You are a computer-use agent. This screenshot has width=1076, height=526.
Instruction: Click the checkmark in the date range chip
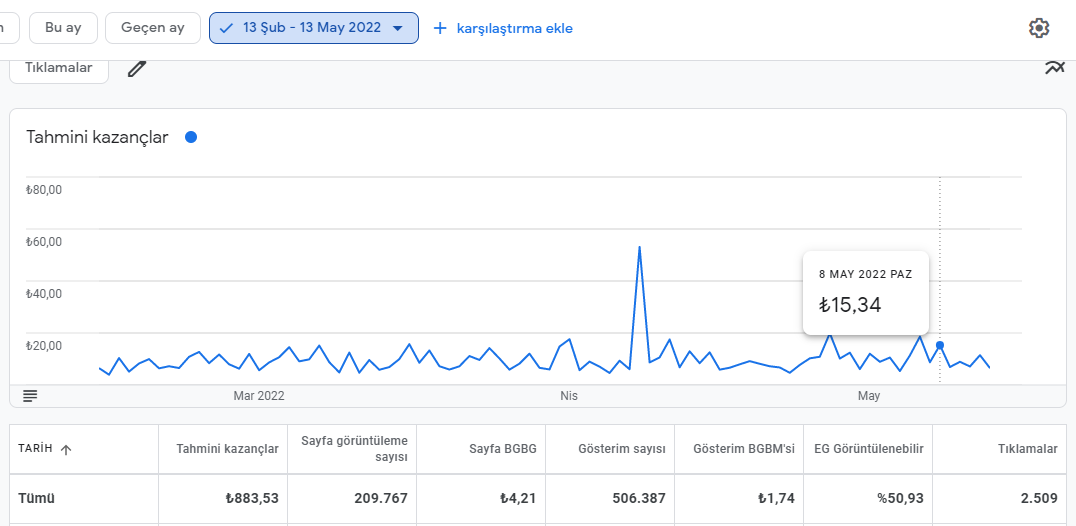click(x=226, y=28)
